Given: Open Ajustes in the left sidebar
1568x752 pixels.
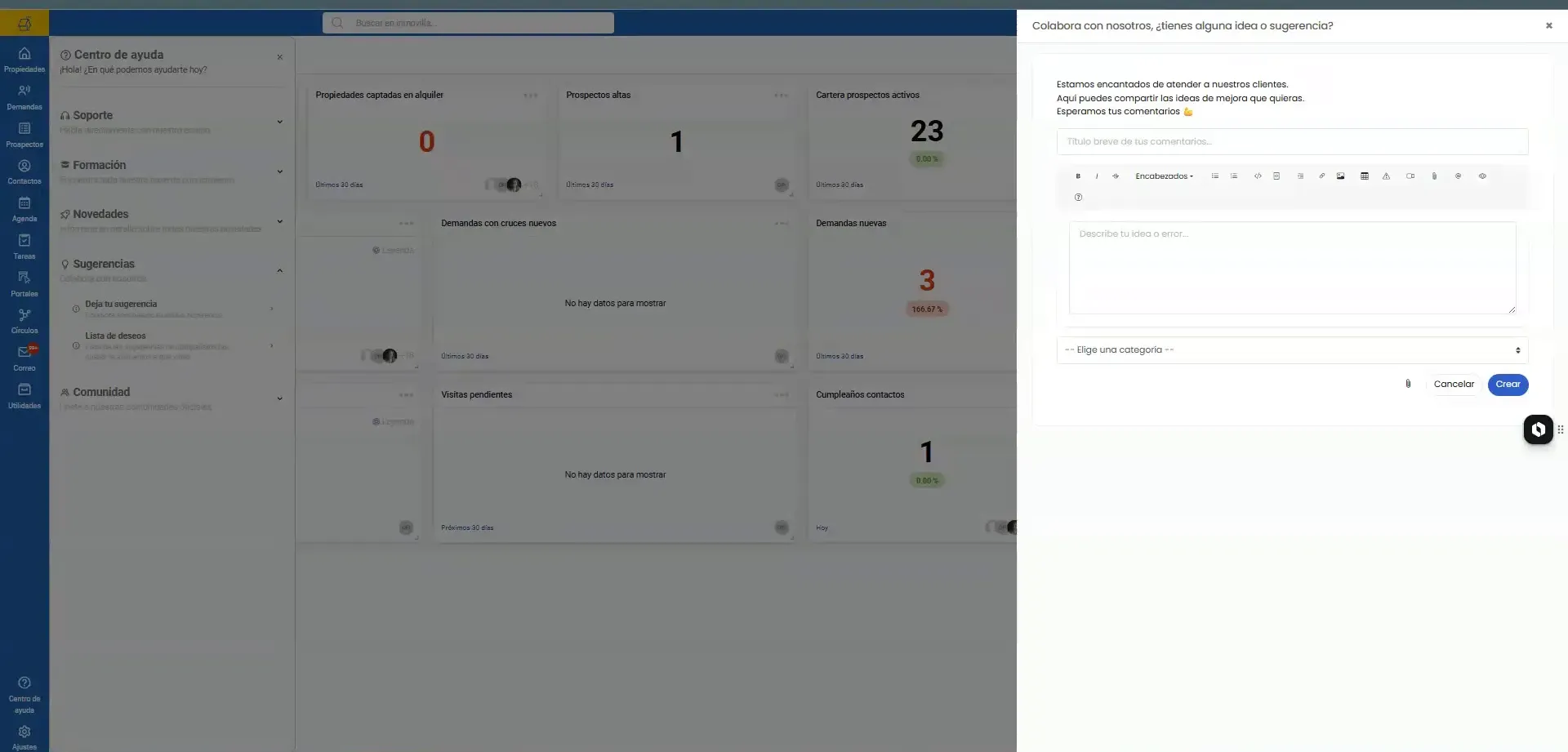Looking at the screenshot, I should (24, 737).
